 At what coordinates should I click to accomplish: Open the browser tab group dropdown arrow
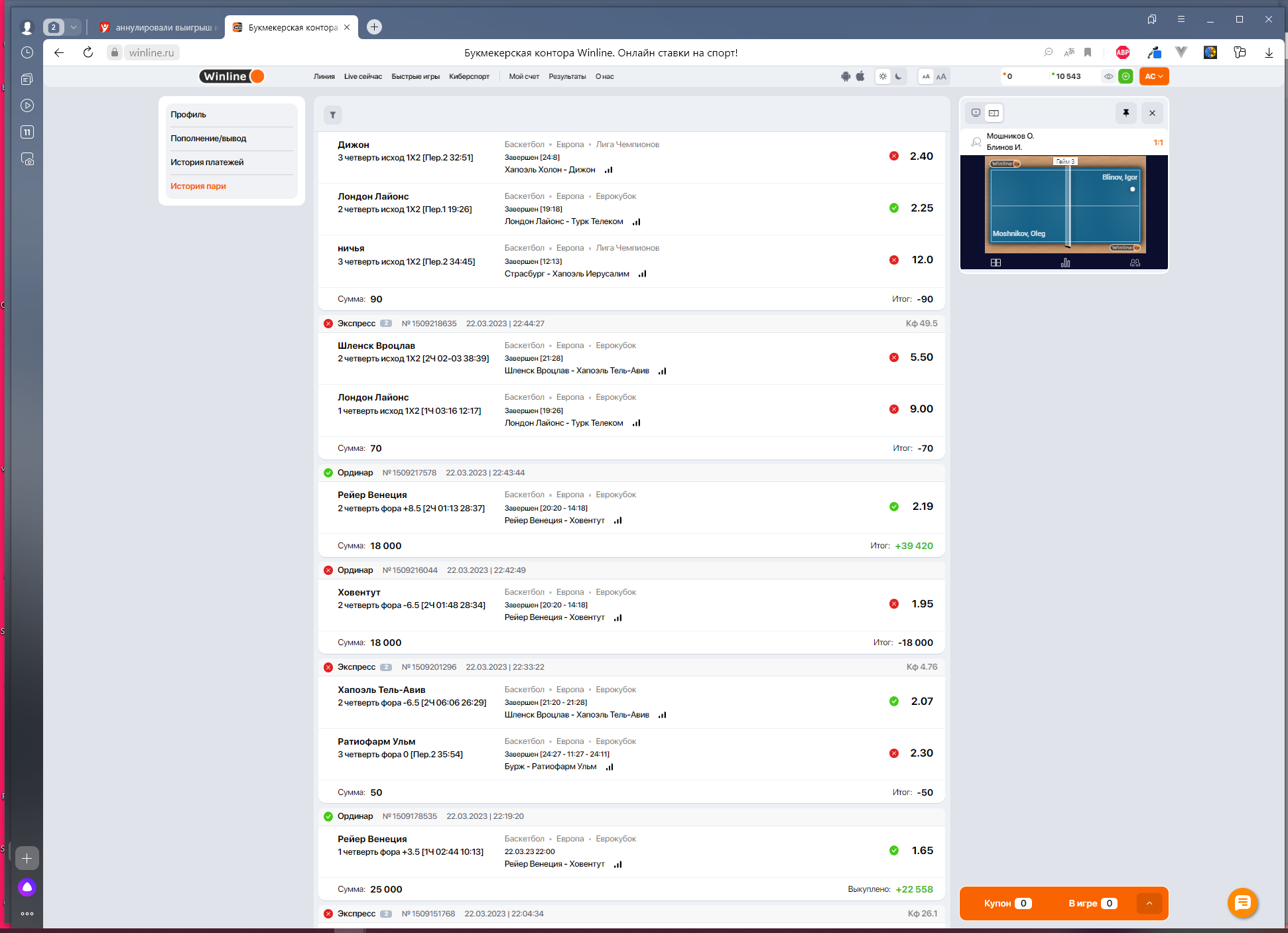(x=74, y=27)
